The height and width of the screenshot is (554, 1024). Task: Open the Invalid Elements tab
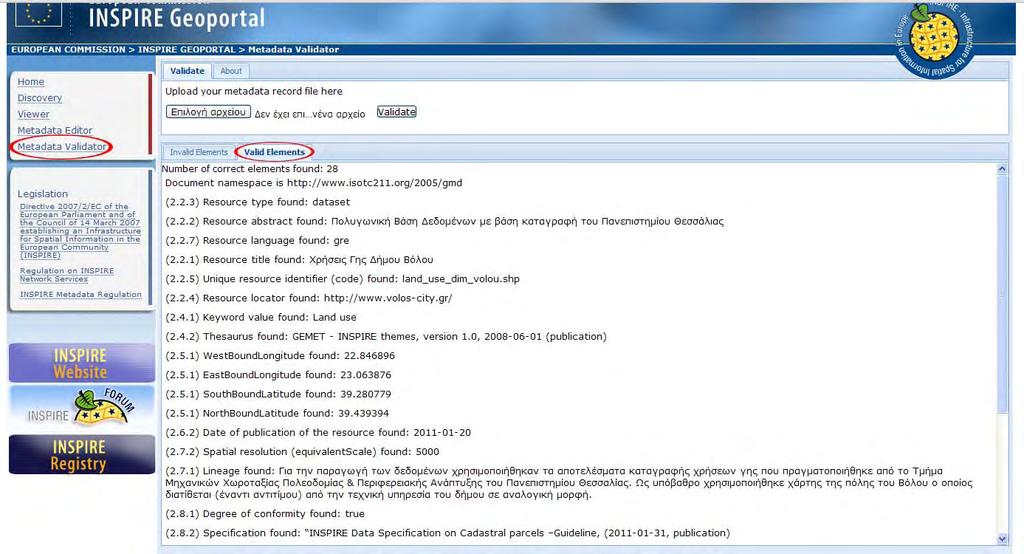(199, 152)
